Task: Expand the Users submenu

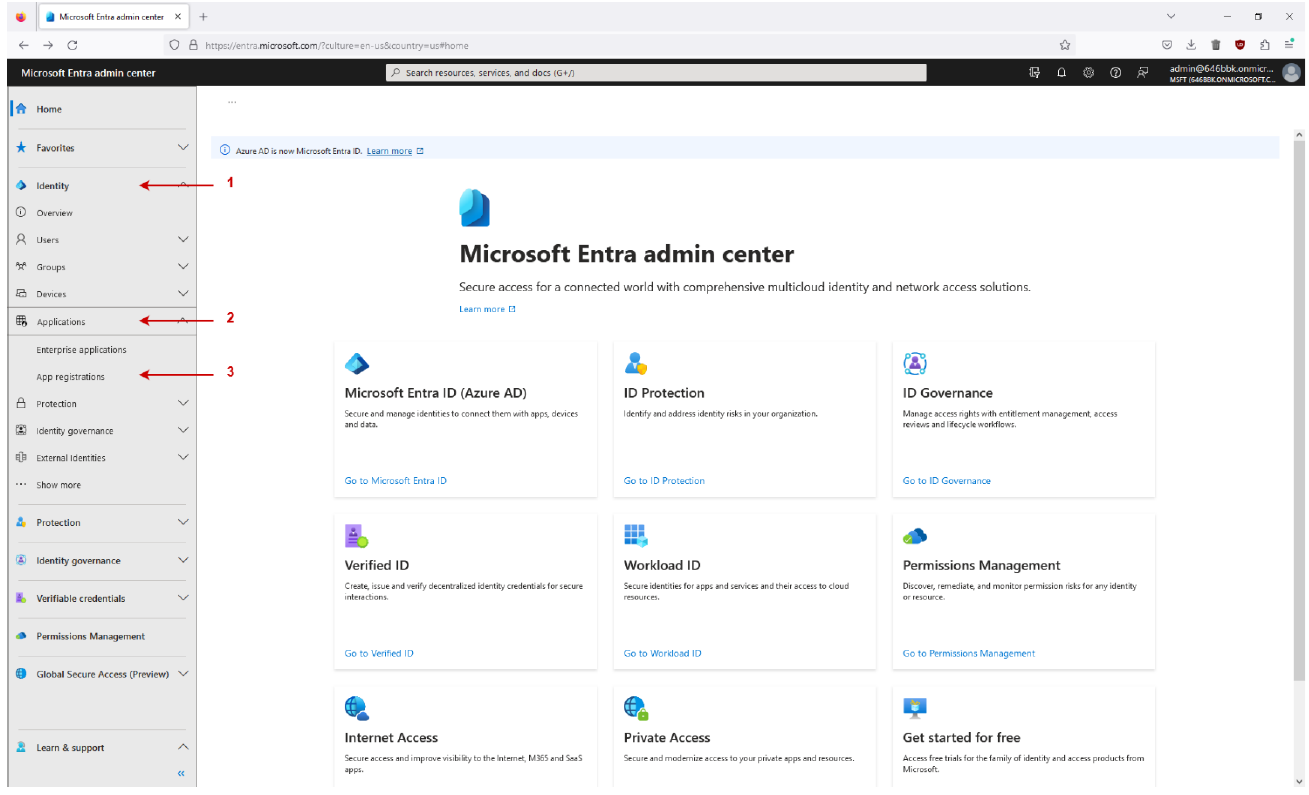Action: pos(183,240)
